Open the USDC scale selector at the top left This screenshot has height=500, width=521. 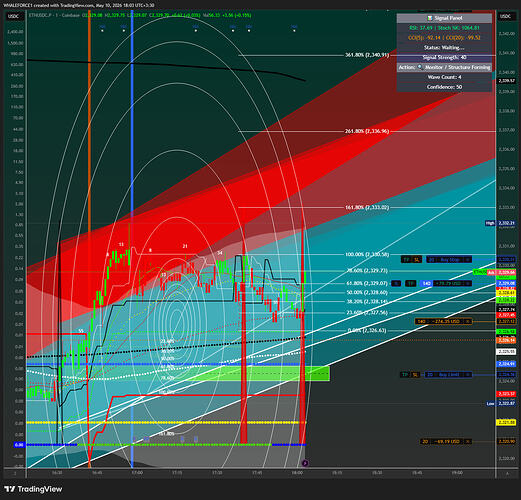pos(14,16)
